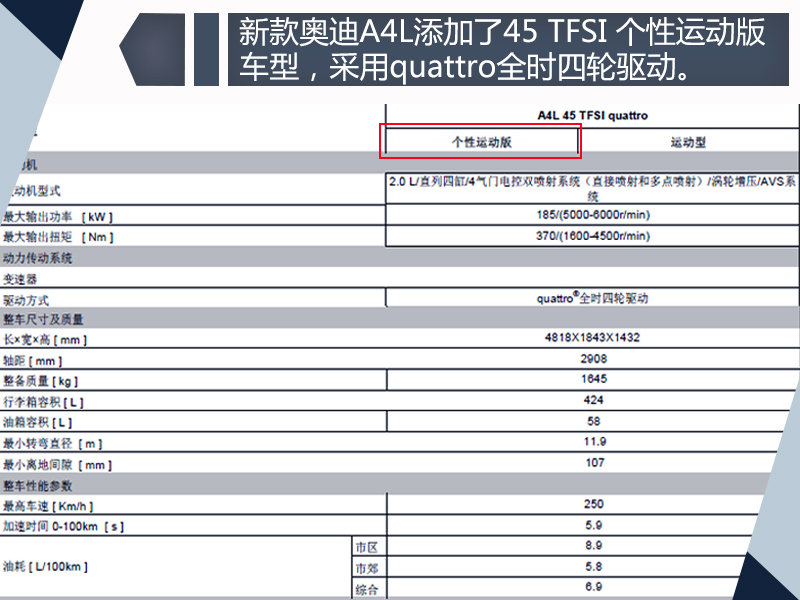Click the '运动型' column heading

(688, 142)
